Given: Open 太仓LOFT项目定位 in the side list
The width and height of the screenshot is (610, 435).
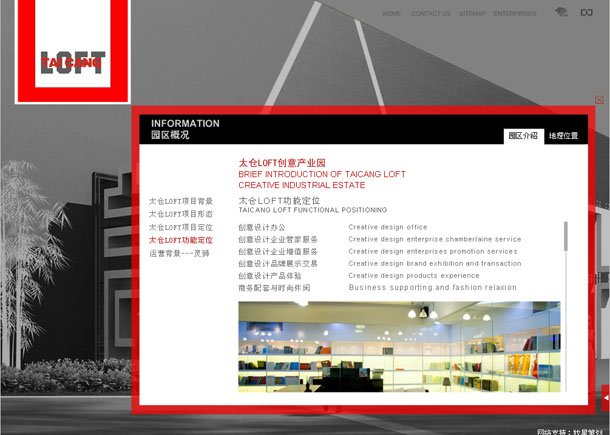Looking at the screenshot, I should 181,227.
